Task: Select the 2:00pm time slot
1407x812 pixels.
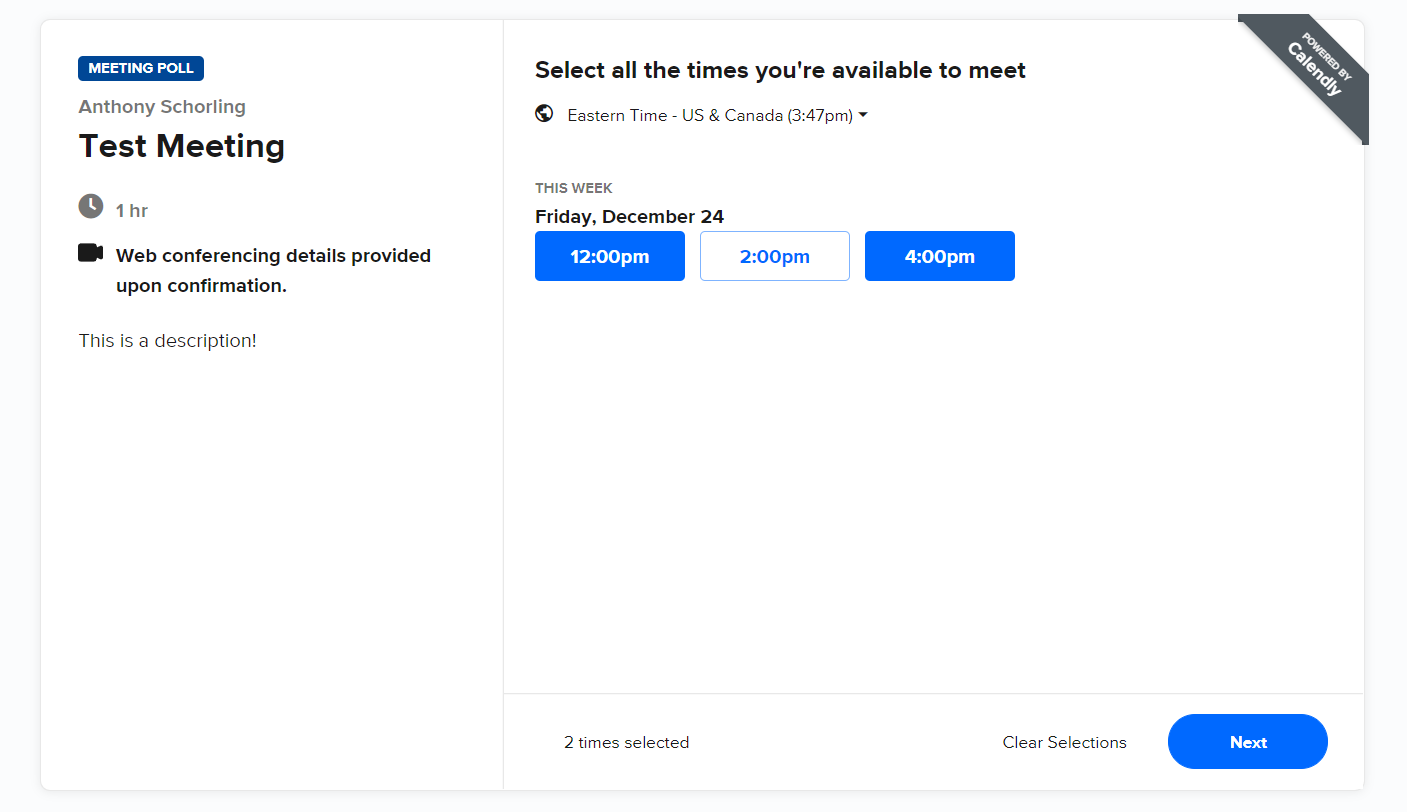Action: coord(775,256)
